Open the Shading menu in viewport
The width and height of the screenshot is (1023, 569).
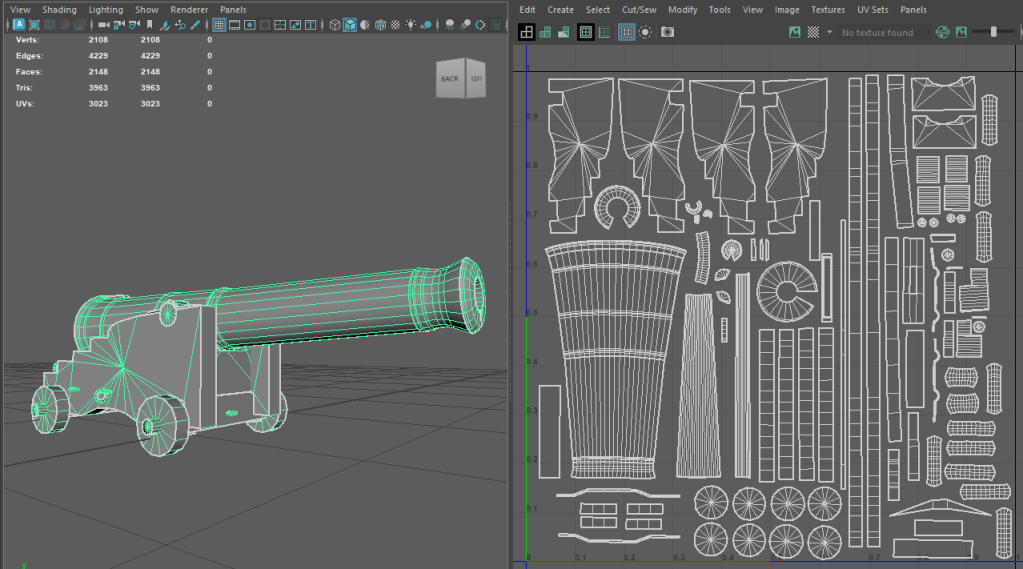coord(59,9)
